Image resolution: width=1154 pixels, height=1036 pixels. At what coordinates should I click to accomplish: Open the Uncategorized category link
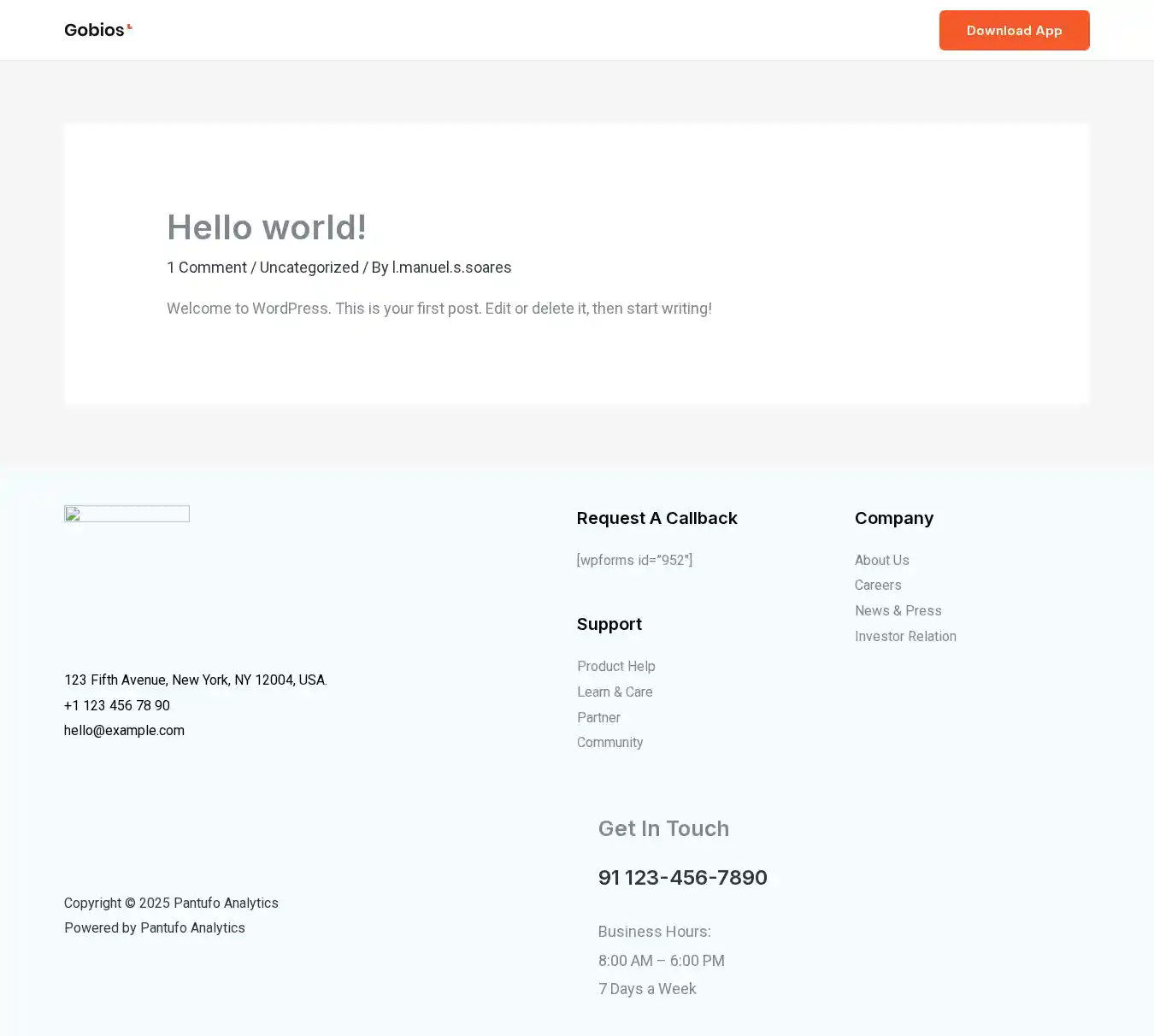tap(309, 268)
